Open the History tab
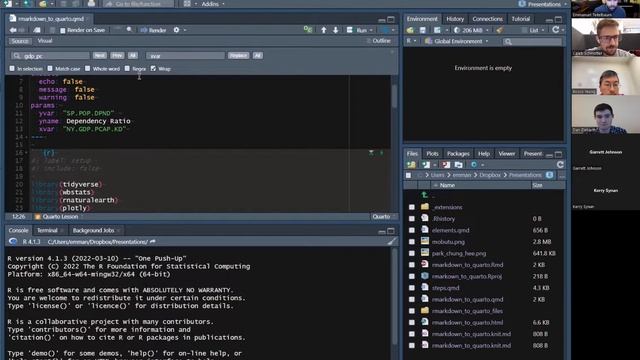This screenshot has height=360, width=640. [455, 19]
